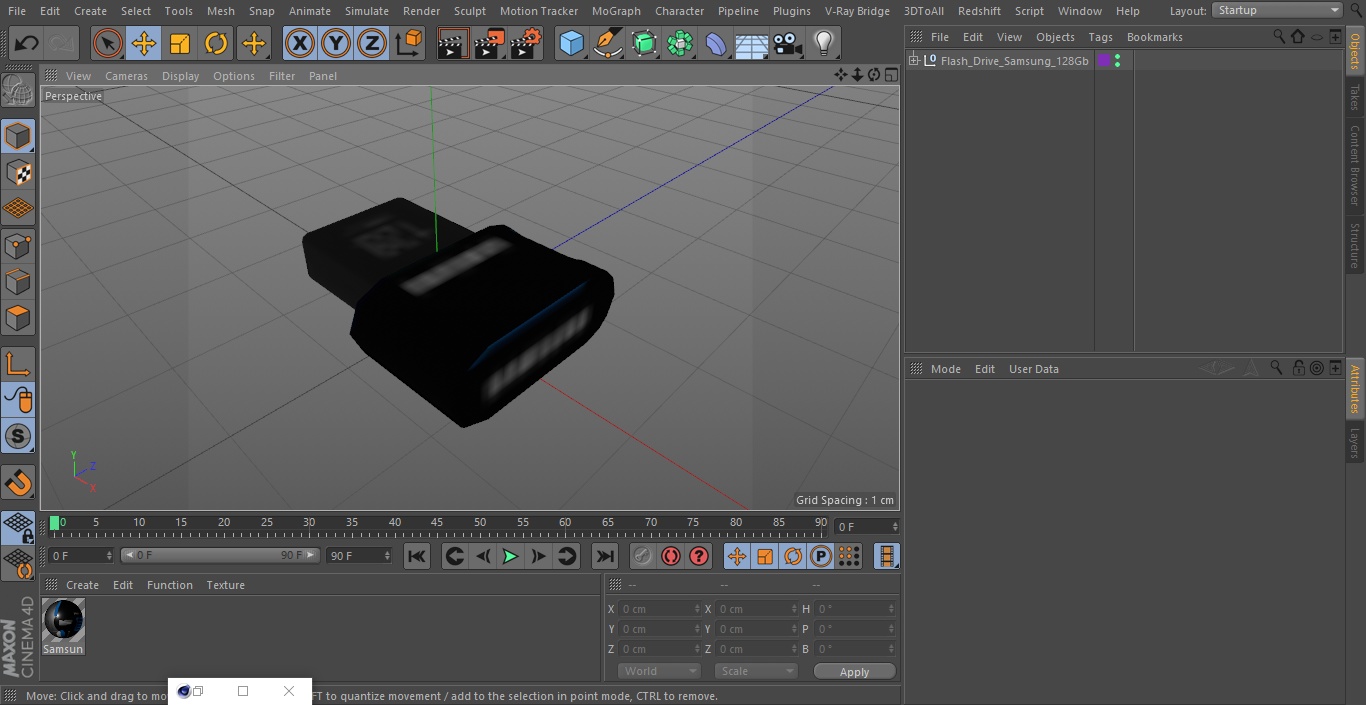Viewport: 1366px width, 705px height.
Task: Open the Bend deformer icon
Action: click(716, 43)
